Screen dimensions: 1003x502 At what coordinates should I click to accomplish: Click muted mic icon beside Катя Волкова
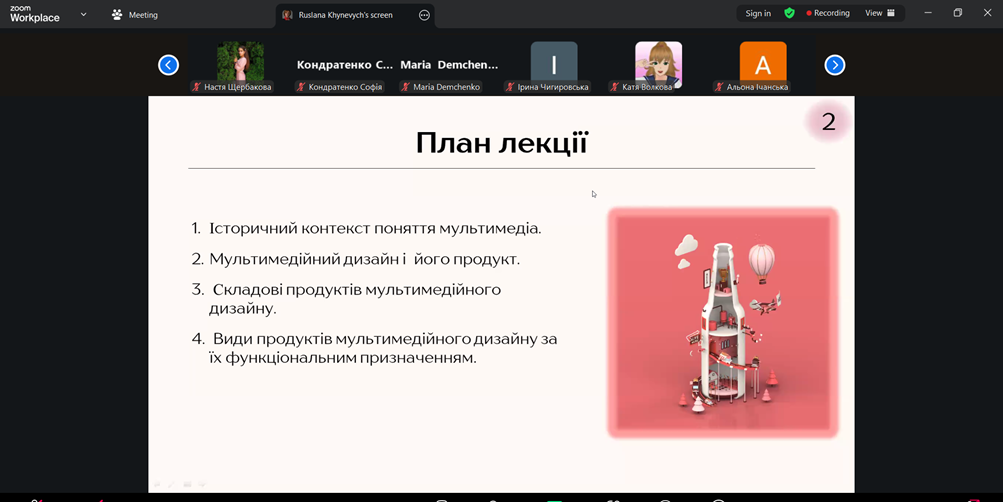coord(615,87)
